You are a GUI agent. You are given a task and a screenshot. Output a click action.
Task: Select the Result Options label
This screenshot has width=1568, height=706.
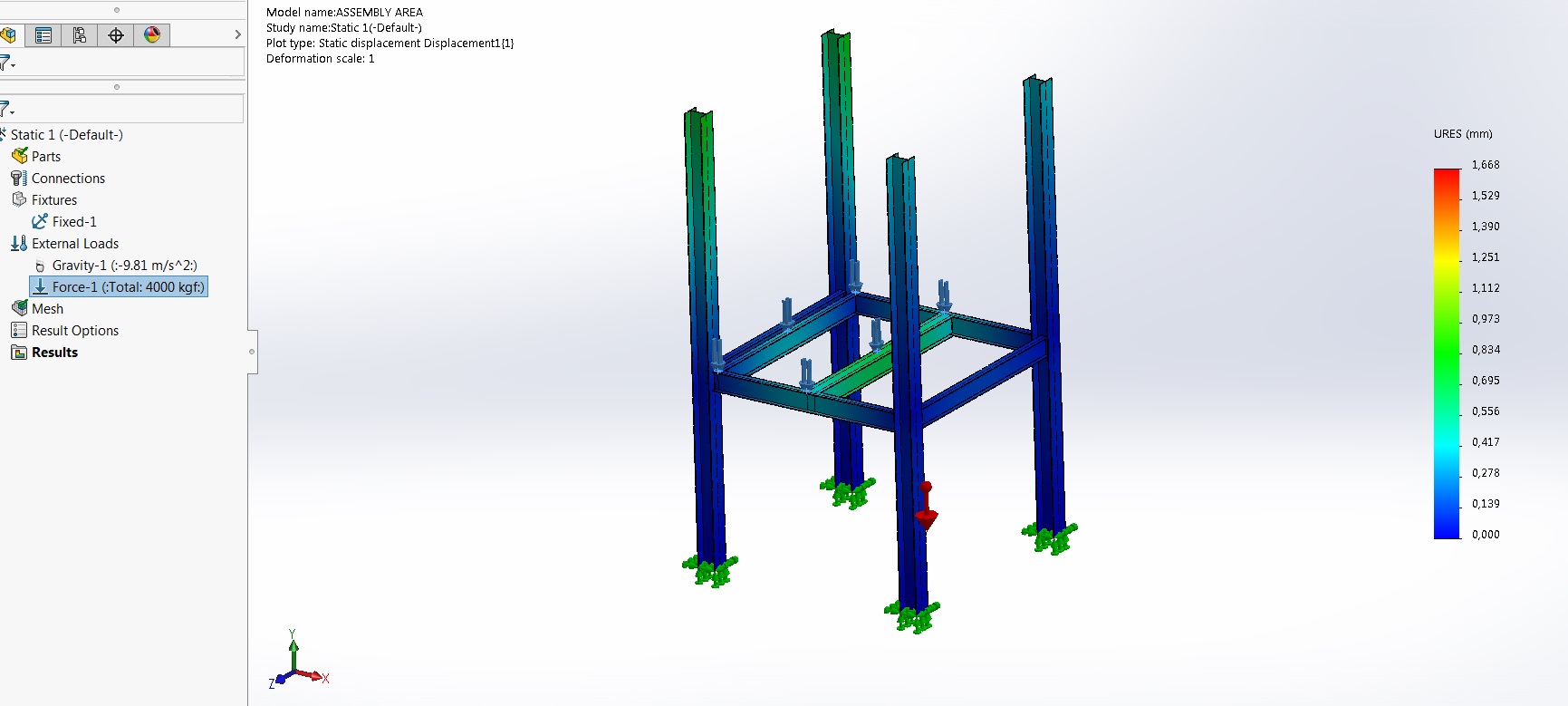tap(75, 331)
